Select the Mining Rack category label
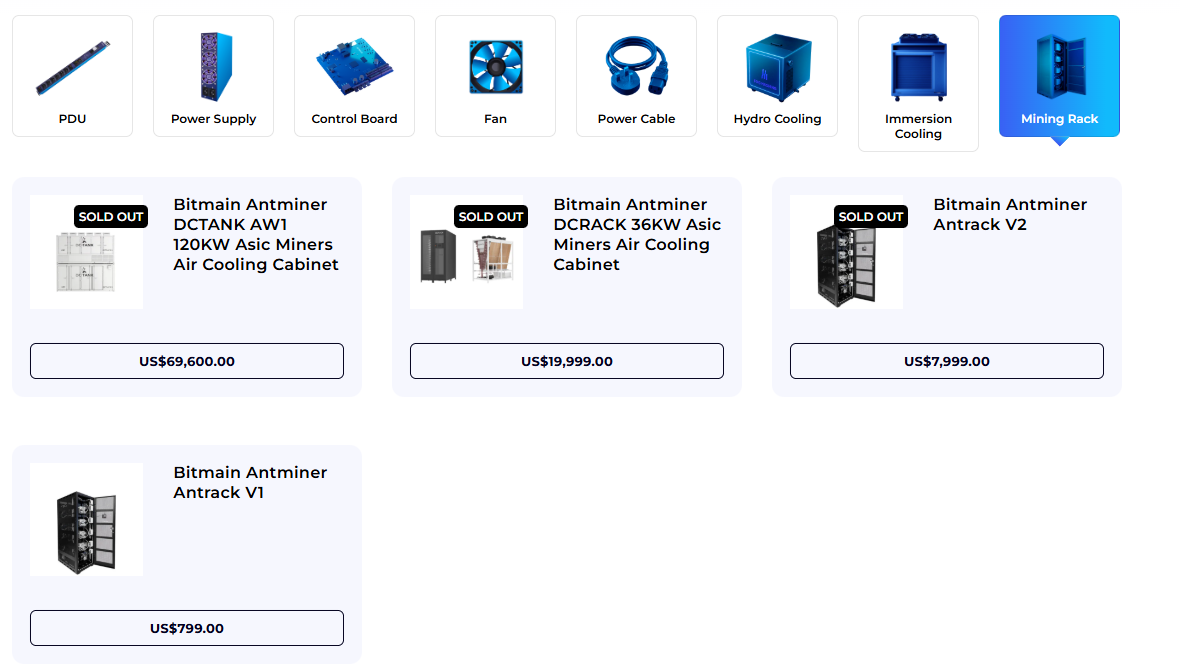 [x=1060, y=119]
